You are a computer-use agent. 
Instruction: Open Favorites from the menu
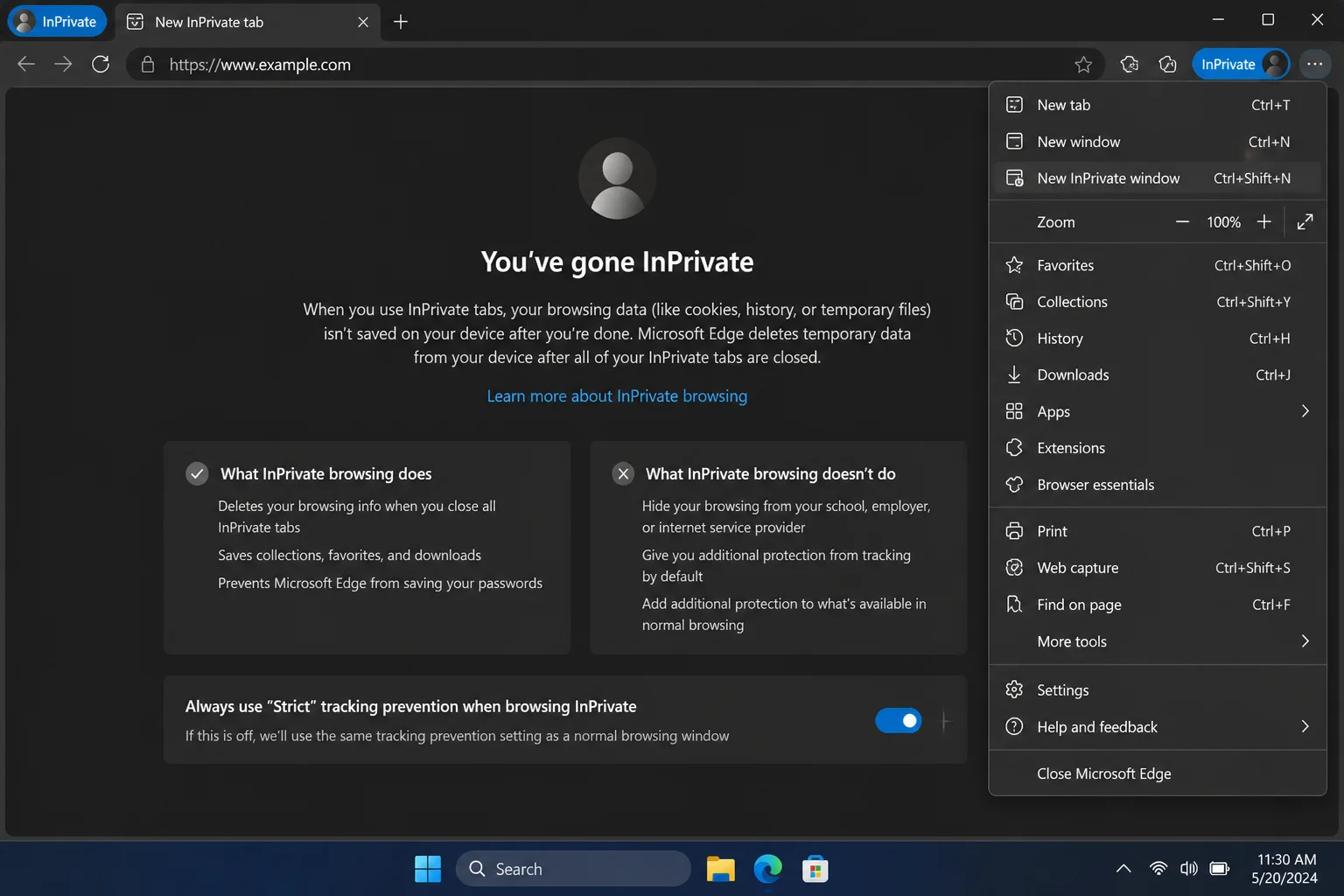[1157, 265]
